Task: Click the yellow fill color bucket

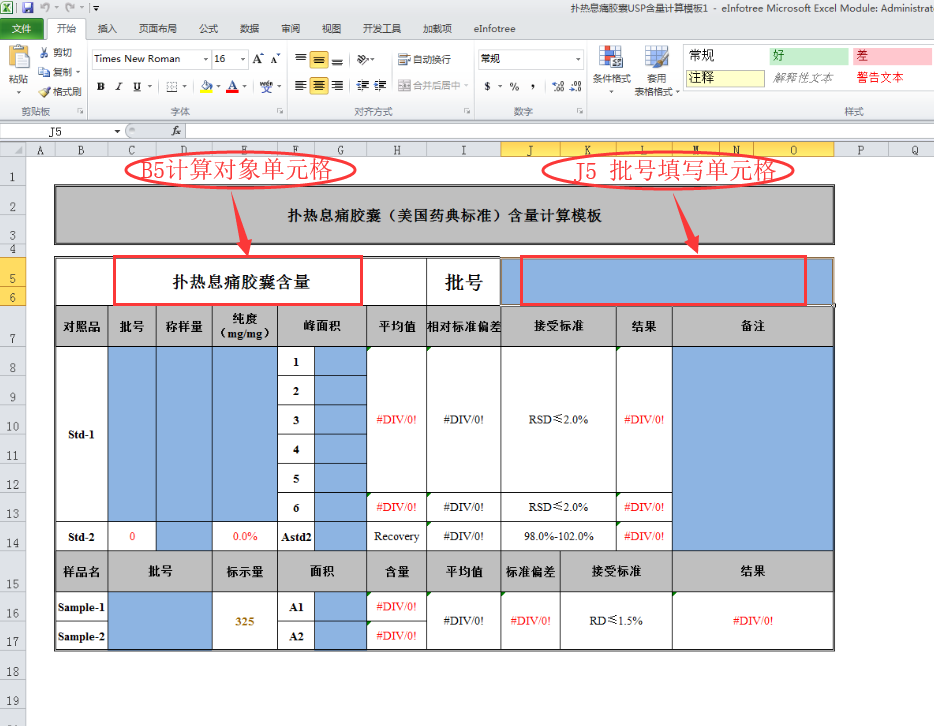Action: pos(205,87)
